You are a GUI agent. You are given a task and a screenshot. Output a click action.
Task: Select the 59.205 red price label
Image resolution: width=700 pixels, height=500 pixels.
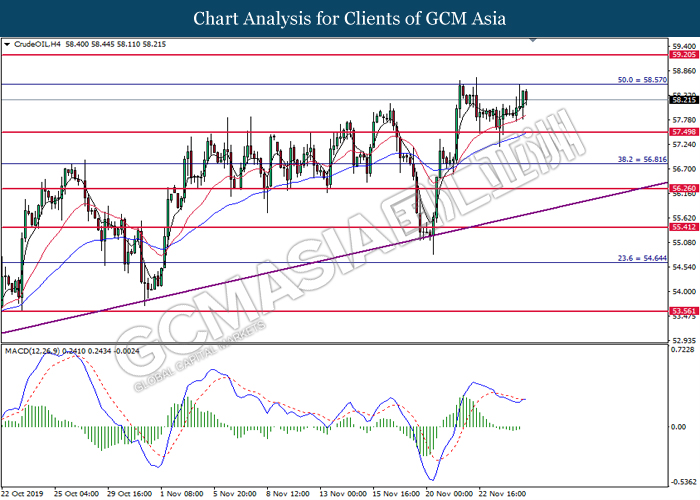(x=684, y=54)
